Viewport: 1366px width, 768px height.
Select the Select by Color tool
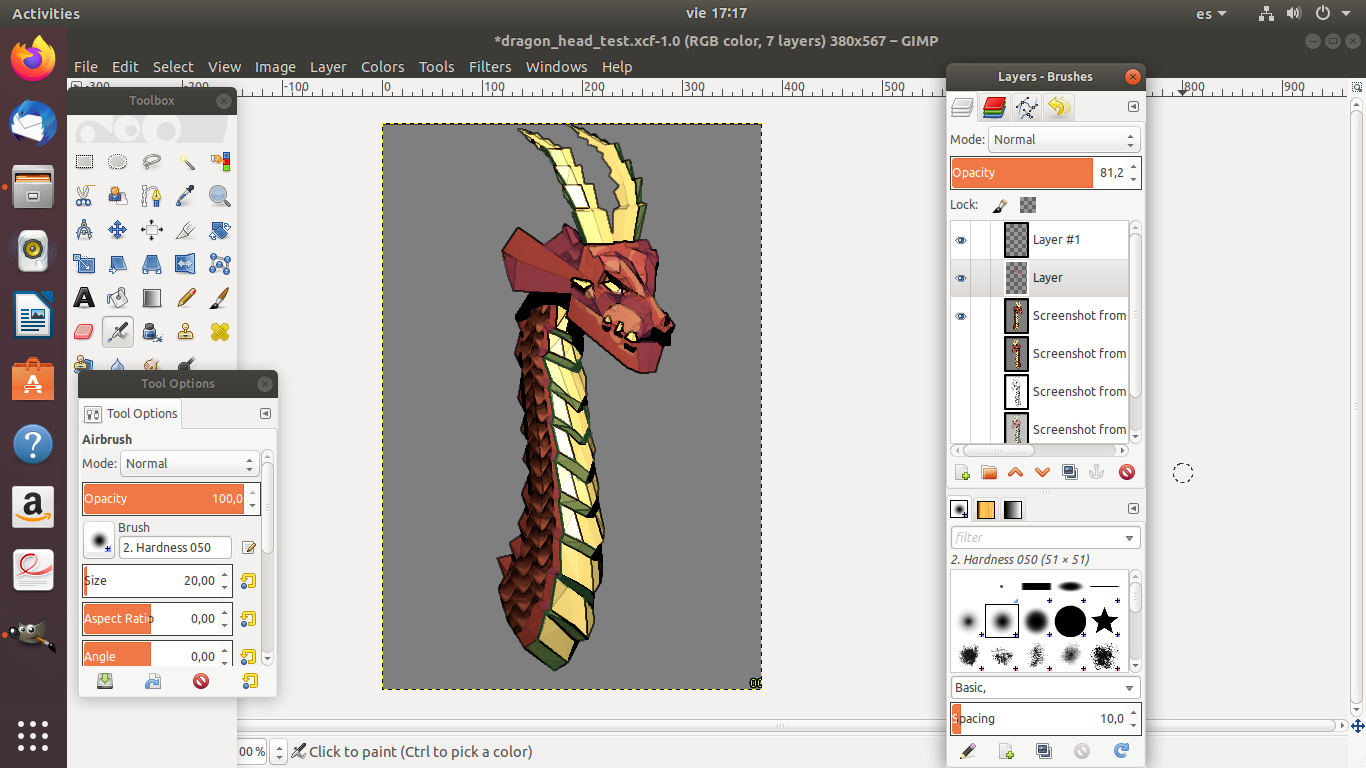220,161
